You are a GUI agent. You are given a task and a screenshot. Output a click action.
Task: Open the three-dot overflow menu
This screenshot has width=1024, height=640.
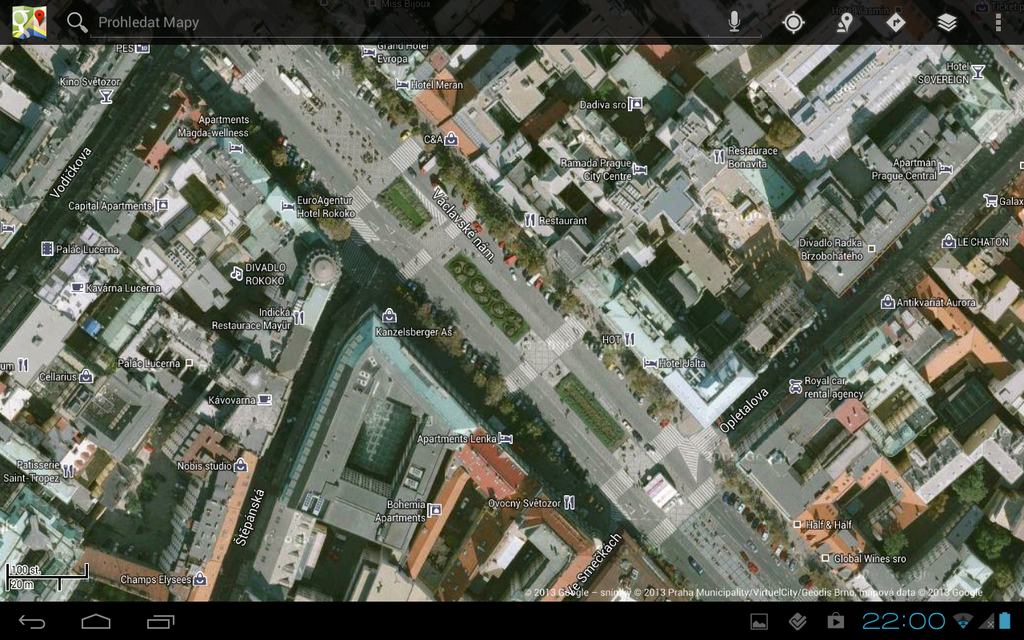tap(997, 22)
